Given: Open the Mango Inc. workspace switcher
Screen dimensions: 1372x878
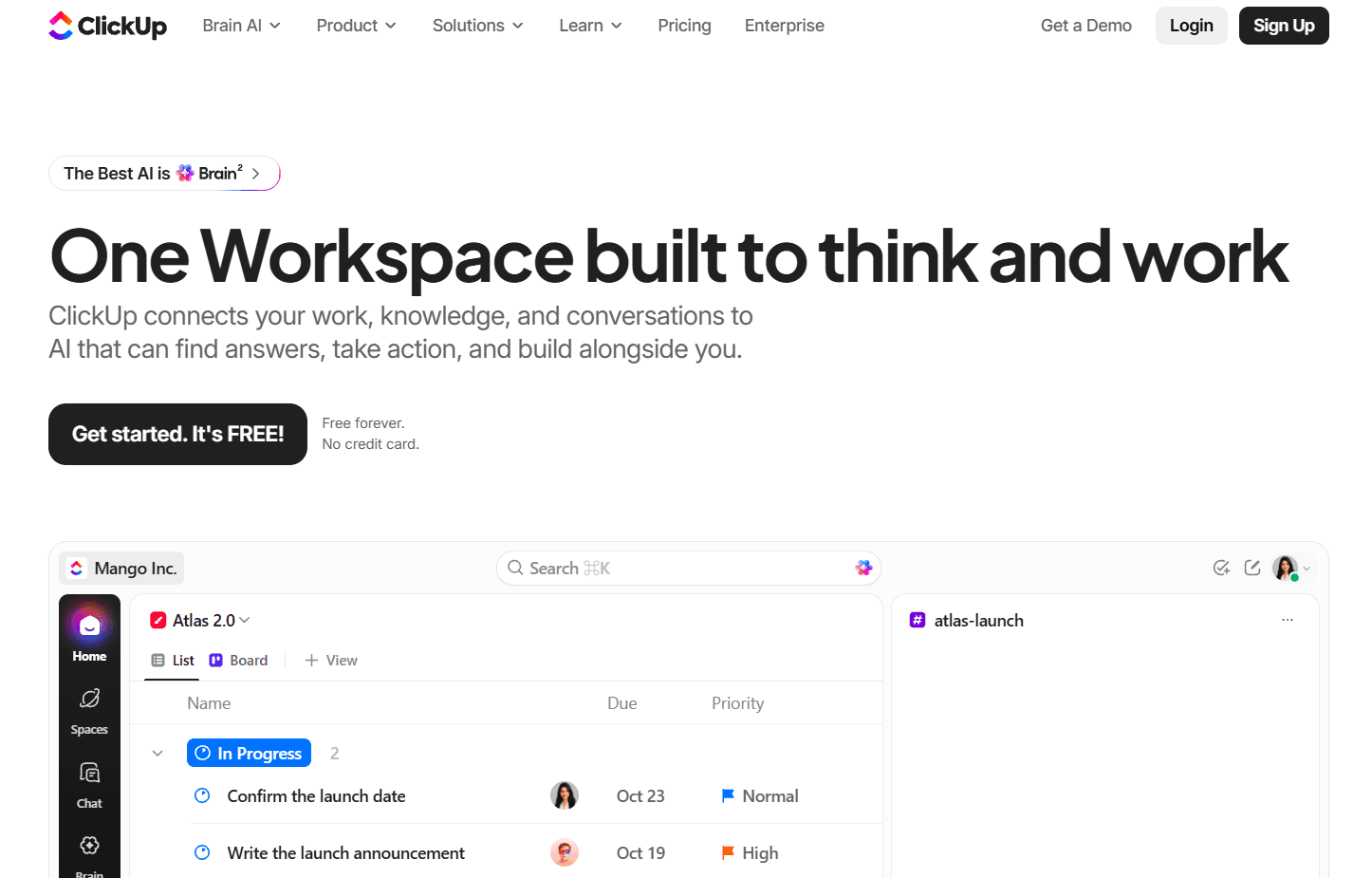Looking at the screenshot, I should (x=121, y=568).
